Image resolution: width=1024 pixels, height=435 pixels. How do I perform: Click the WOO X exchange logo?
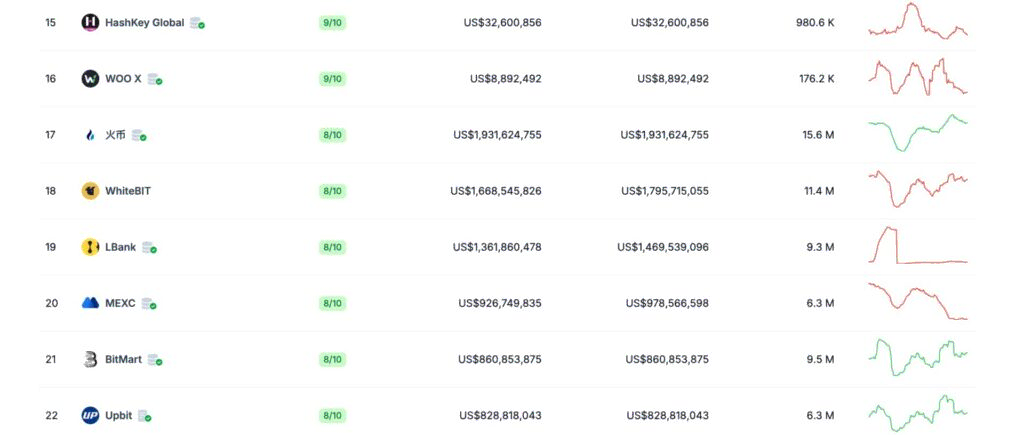(x=90, y=79)
